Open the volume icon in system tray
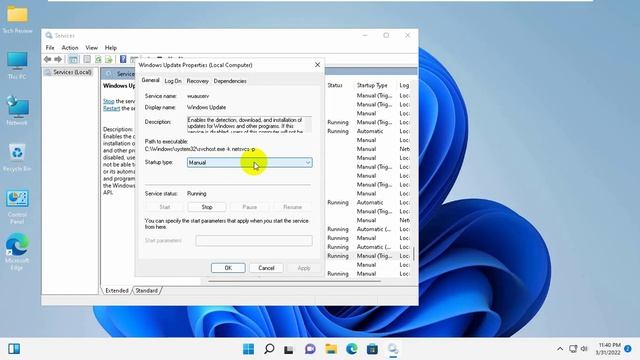Screen dimensions: 640x360 coord(584,349)
